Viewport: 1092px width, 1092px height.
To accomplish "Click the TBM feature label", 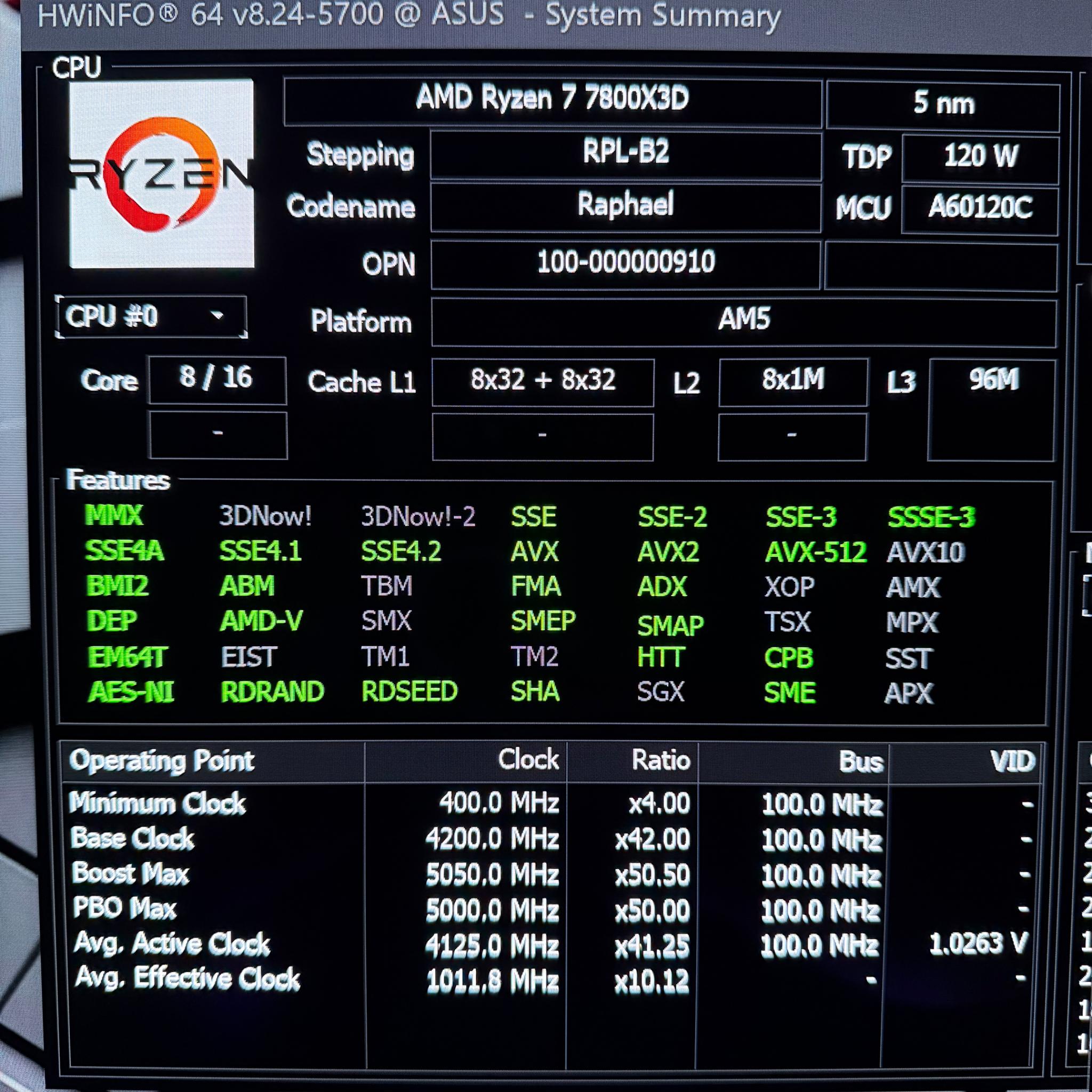I will [x=387, y=586].
